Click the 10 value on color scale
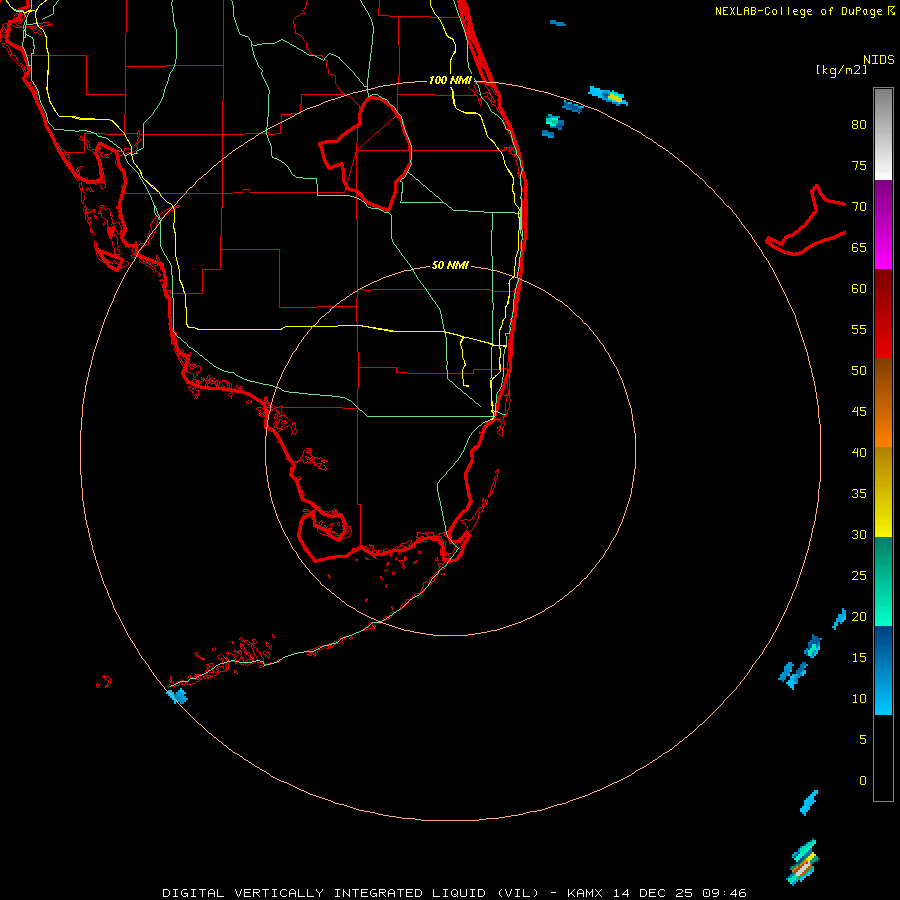Screen dimensions: 900x900 tap(859, 699)
